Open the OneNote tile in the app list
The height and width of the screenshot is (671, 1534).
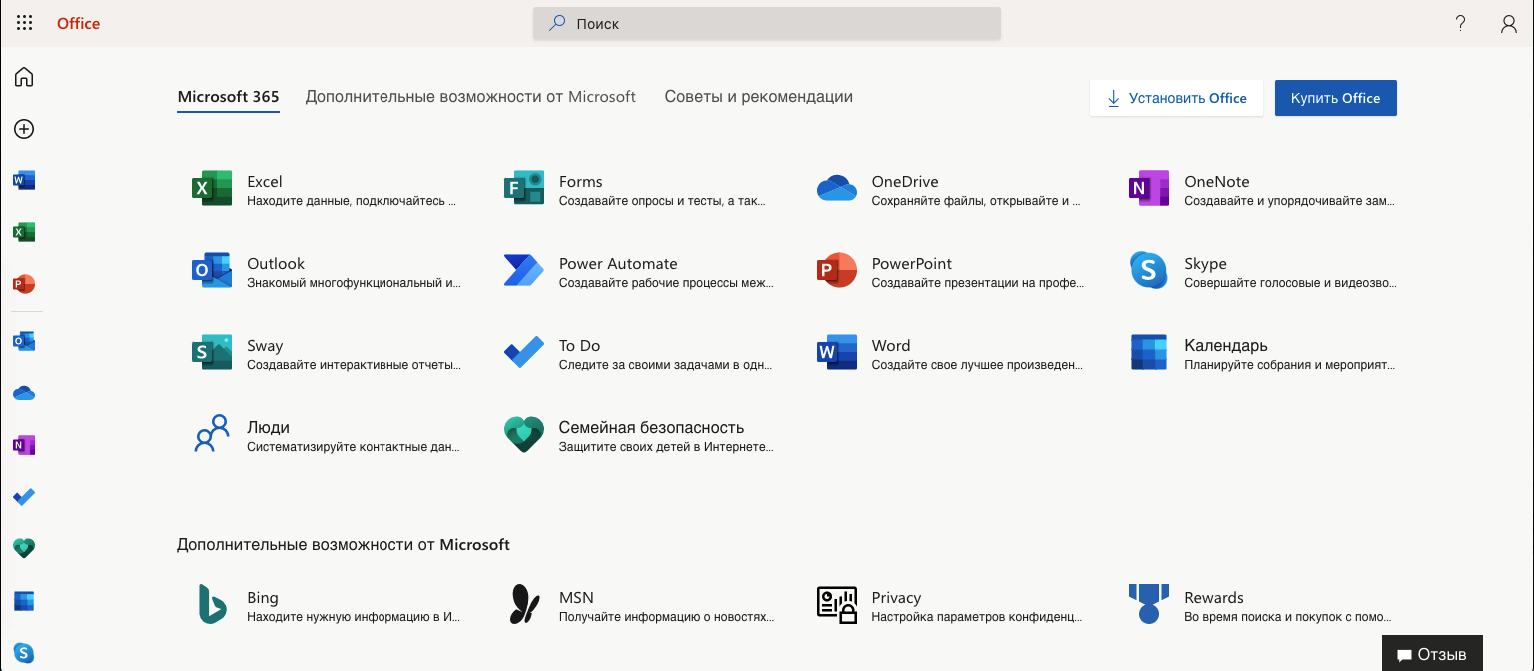point(1262,189)
